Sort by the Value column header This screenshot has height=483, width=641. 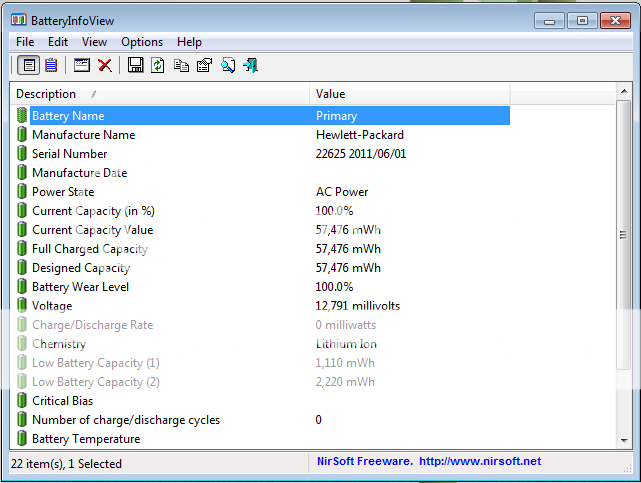[410, 94]
